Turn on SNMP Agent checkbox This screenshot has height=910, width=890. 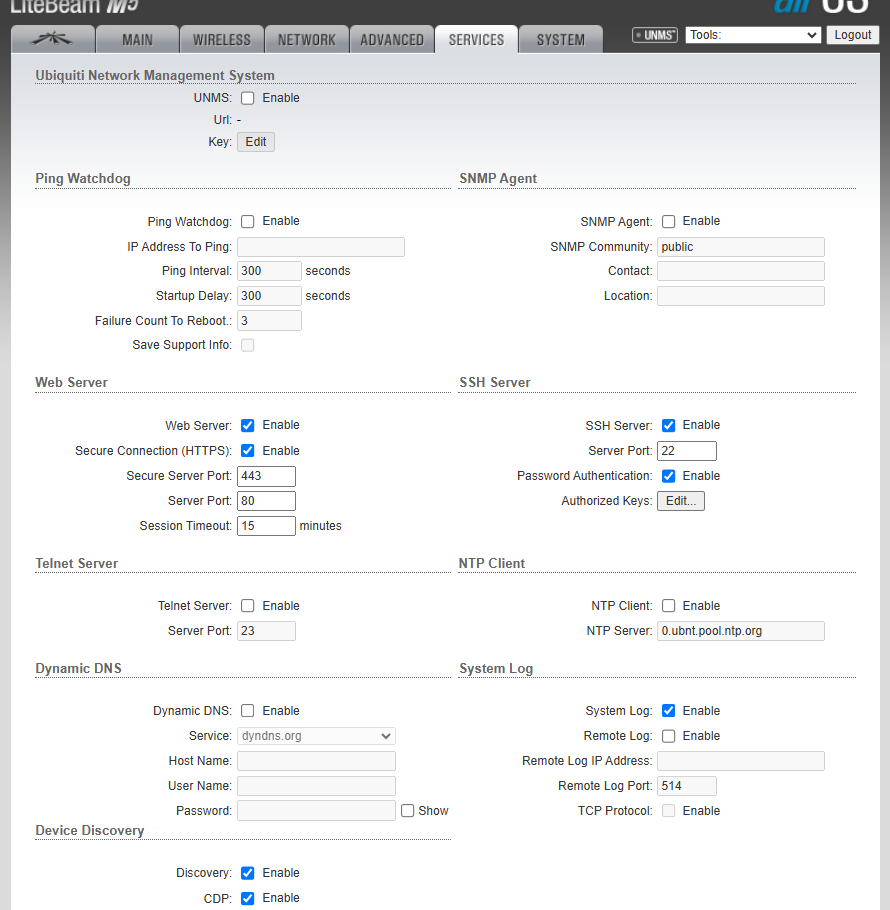[668, 221]
